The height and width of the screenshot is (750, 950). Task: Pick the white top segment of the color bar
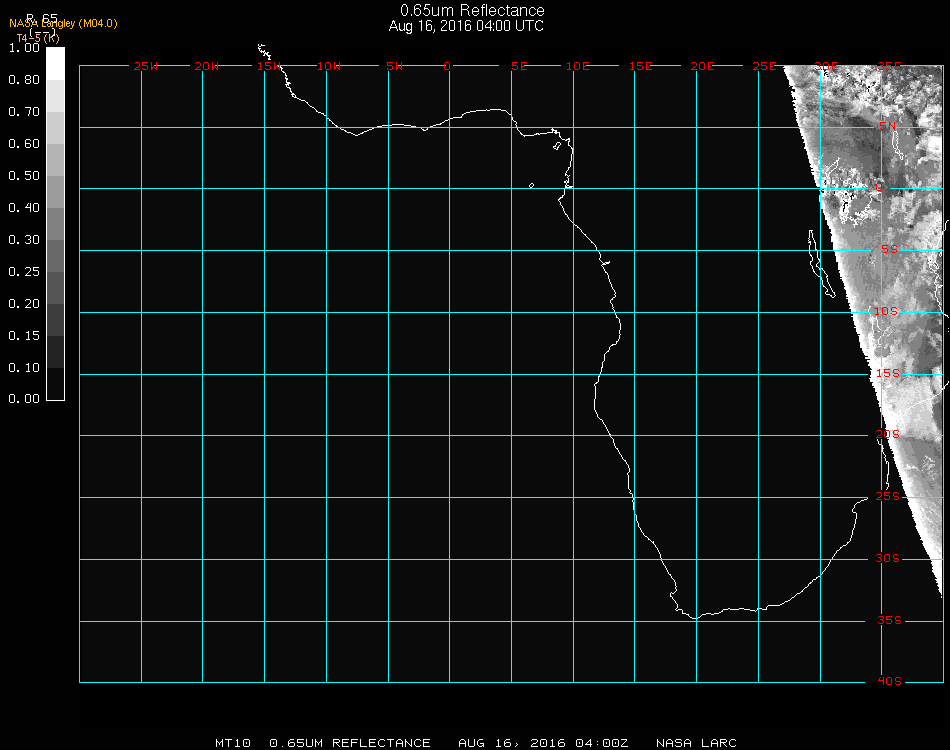coord(55,64)
